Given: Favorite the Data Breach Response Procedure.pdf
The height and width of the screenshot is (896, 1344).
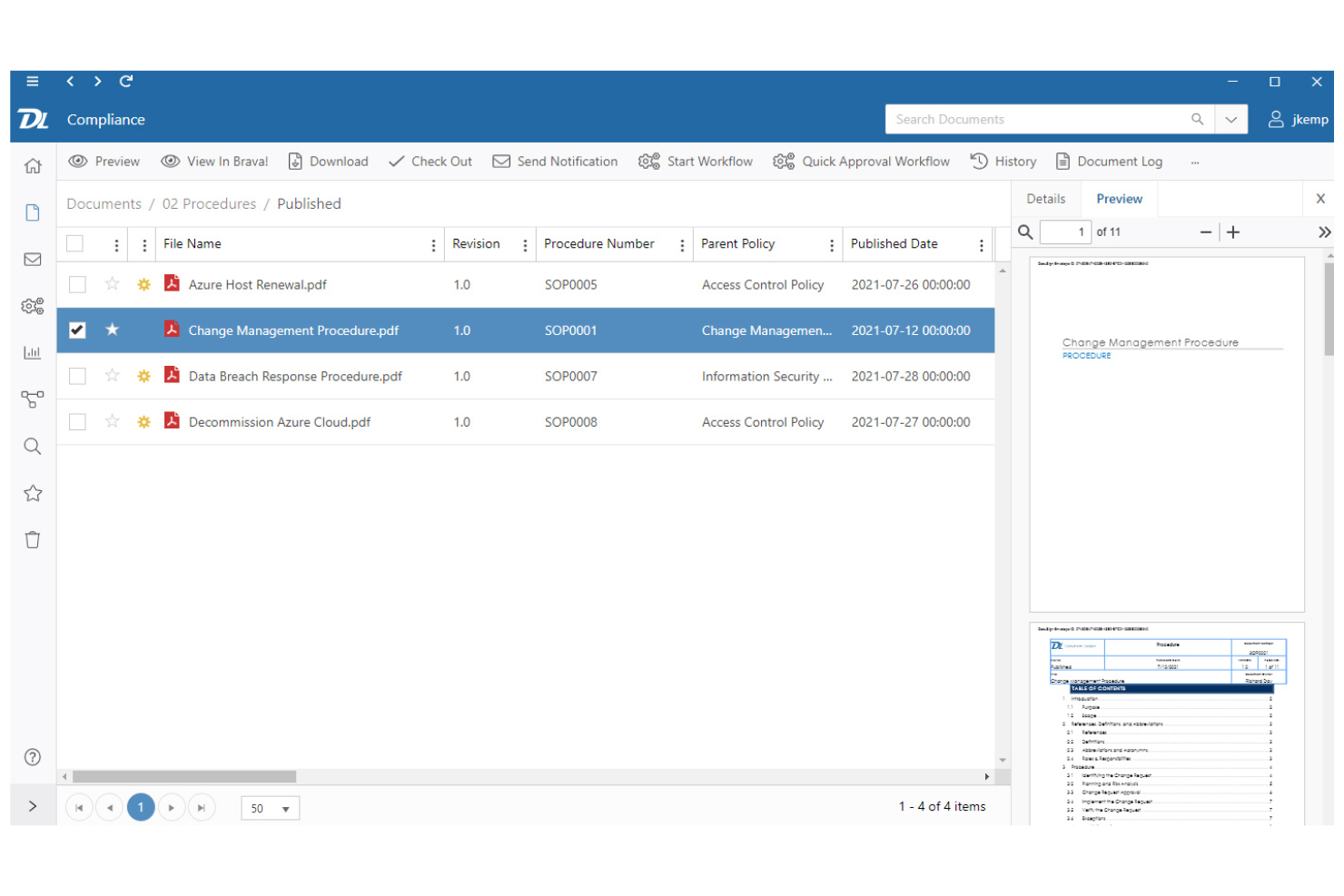Looking at the screenshot, I should [x=112, y=376].
